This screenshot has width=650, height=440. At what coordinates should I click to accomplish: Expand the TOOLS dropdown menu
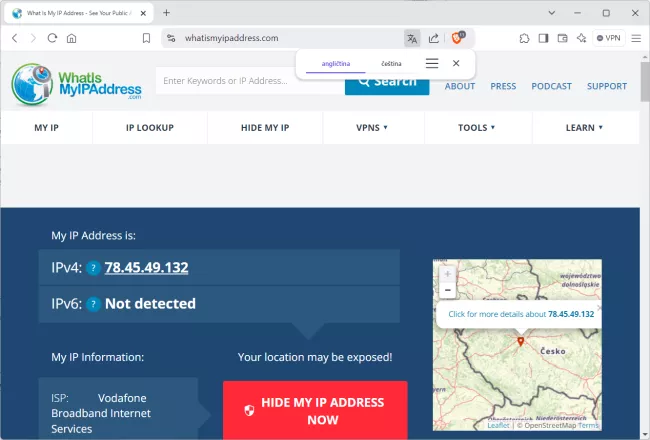point(477,128)
